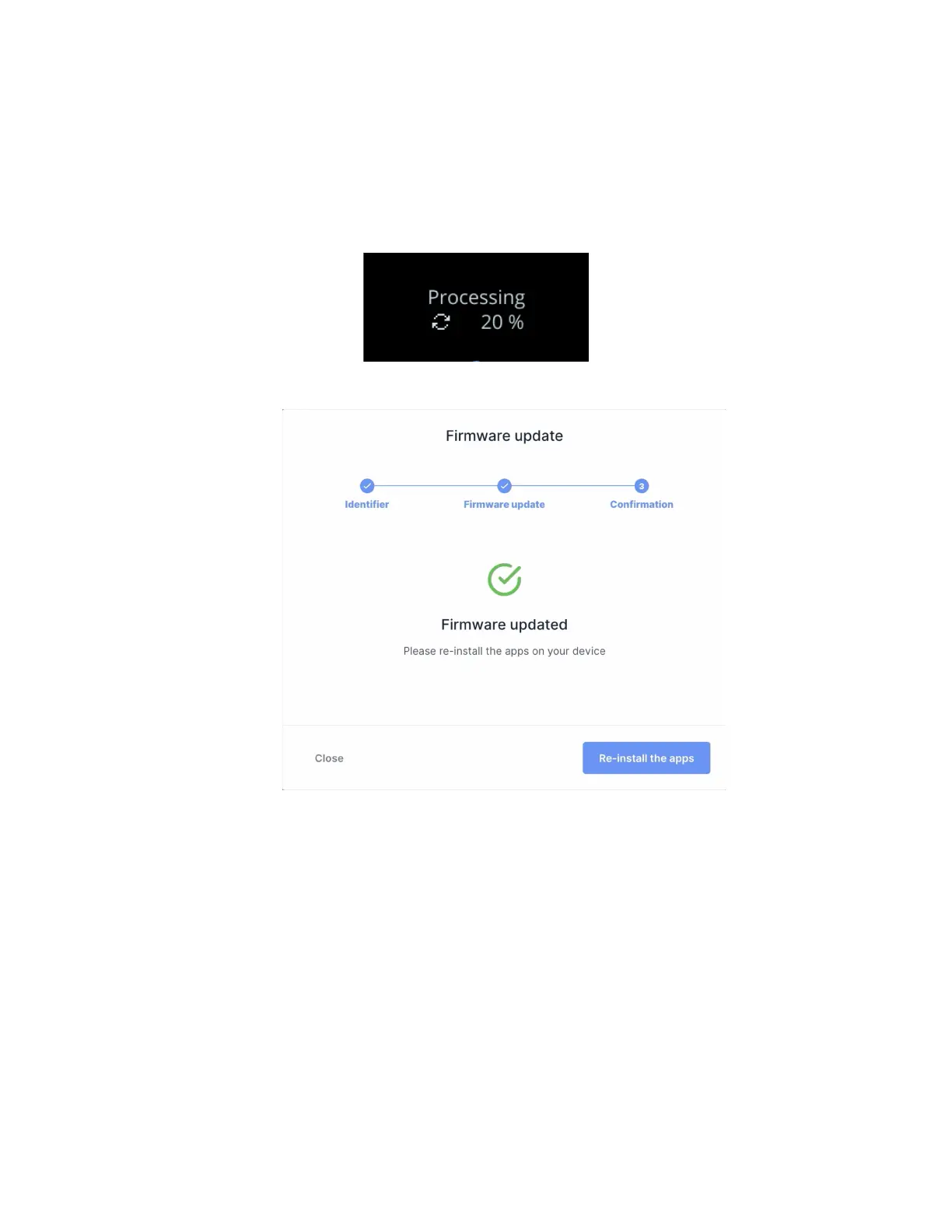Click the 20 % progress value

pos(502,322)
